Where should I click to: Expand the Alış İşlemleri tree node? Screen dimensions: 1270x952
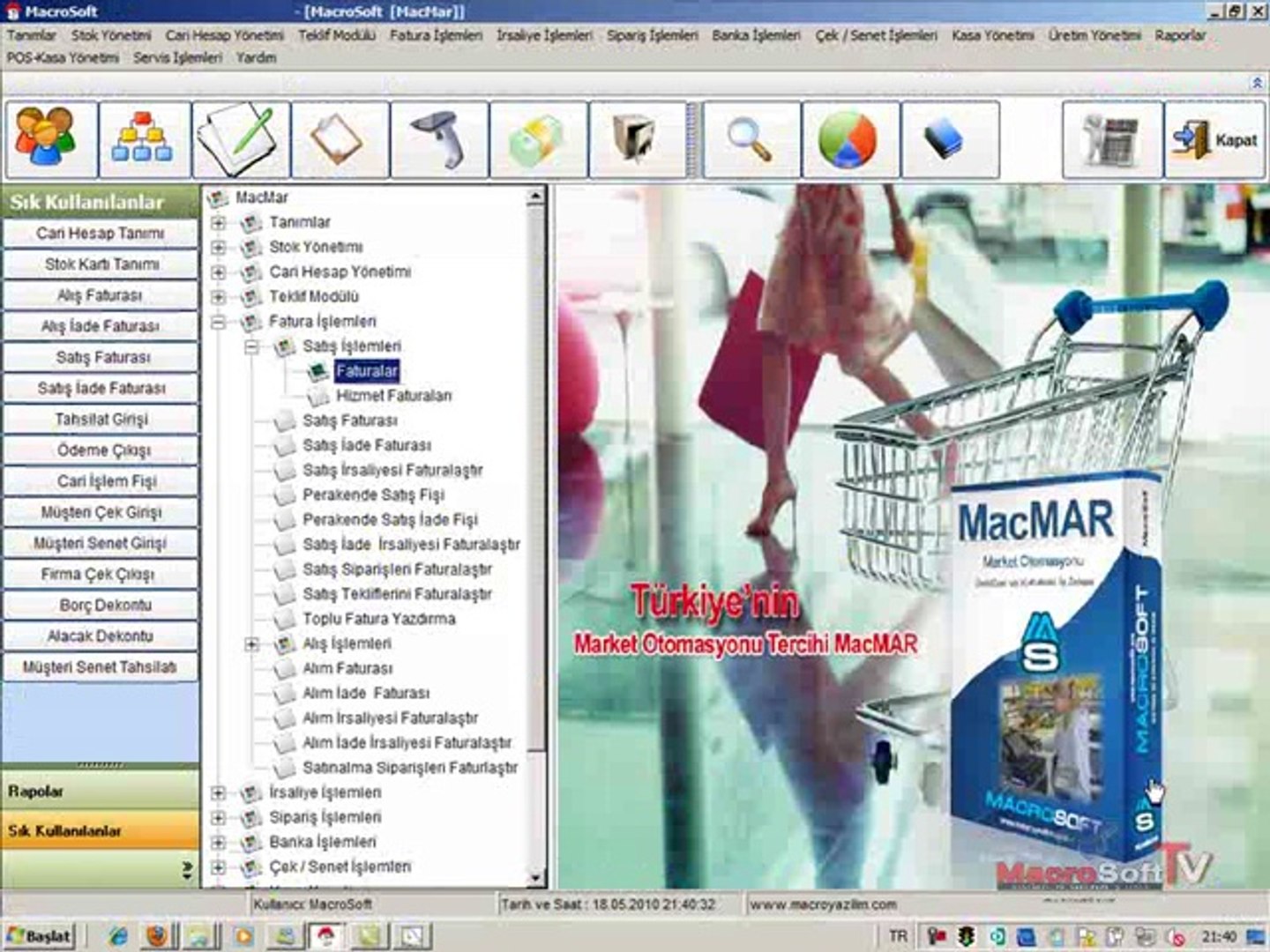click(252, 644)
